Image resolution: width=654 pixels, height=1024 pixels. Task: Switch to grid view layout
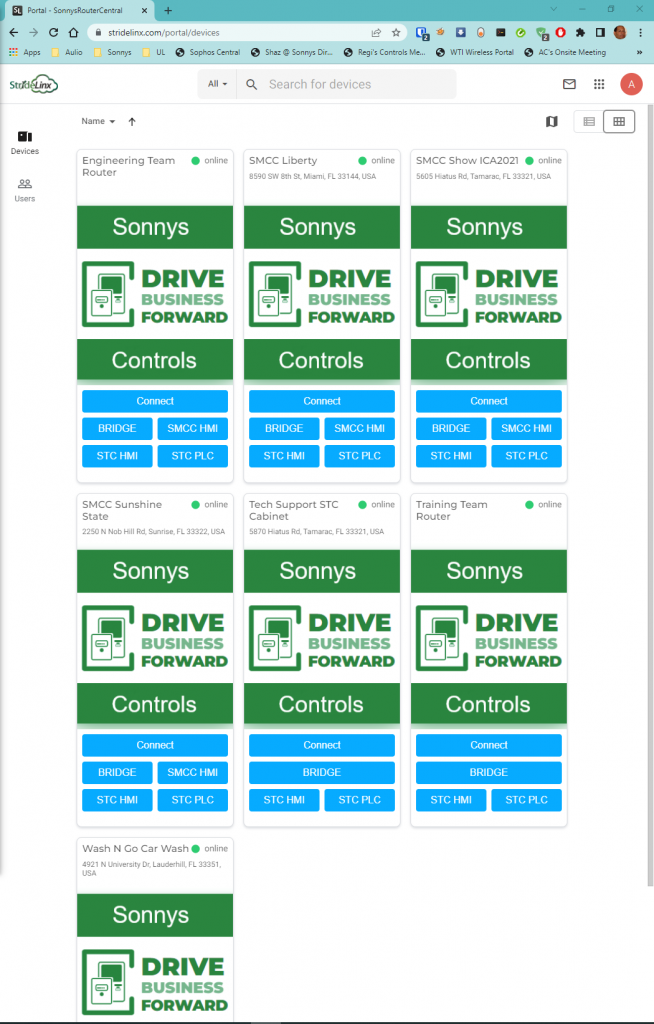click(x=619, y=121)
